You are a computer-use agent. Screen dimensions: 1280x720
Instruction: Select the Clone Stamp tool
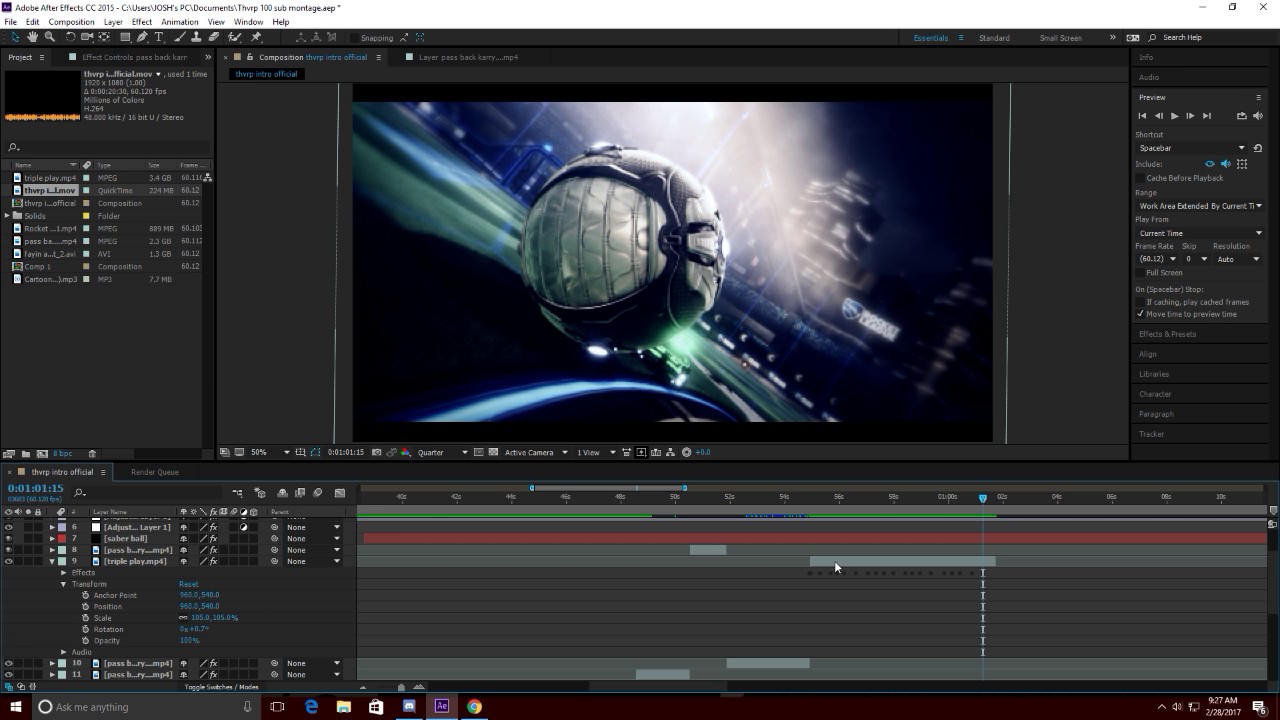click(x=198, y=37)
